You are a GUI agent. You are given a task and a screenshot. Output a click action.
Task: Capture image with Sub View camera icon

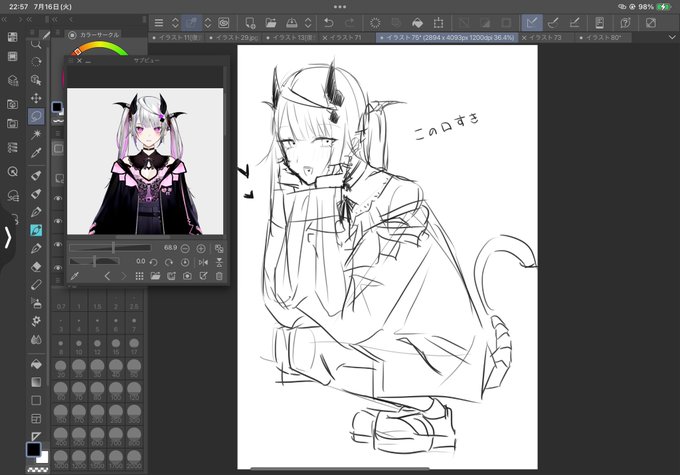click(187, 276)
